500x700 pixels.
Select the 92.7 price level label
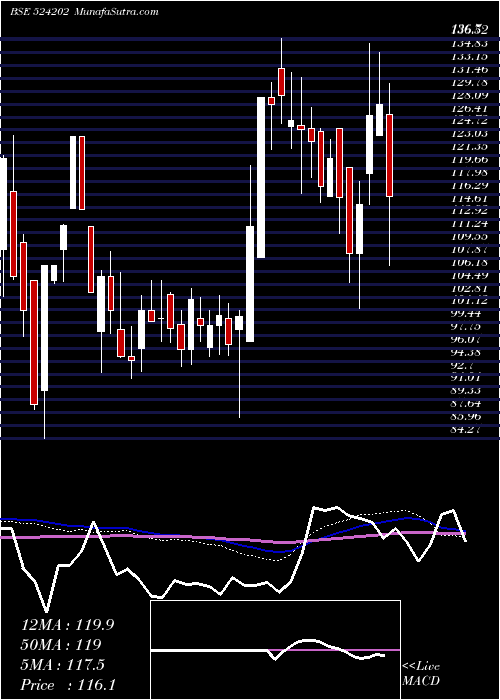[463, 366]
